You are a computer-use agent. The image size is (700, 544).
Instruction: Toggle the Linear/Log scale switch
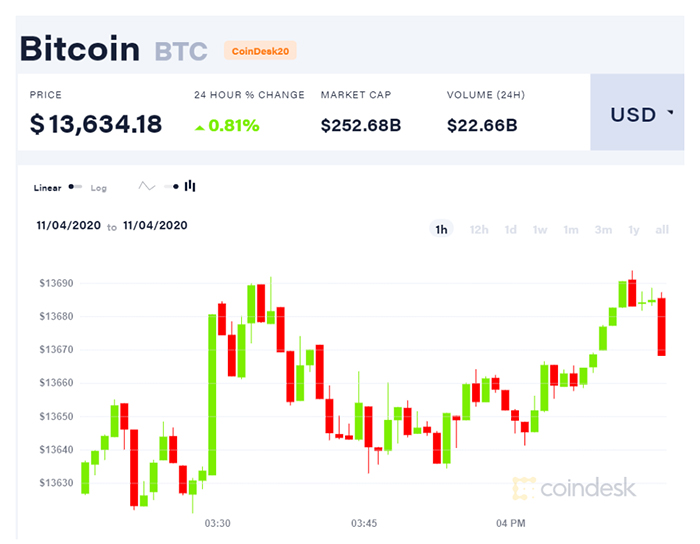coord(76,187)
